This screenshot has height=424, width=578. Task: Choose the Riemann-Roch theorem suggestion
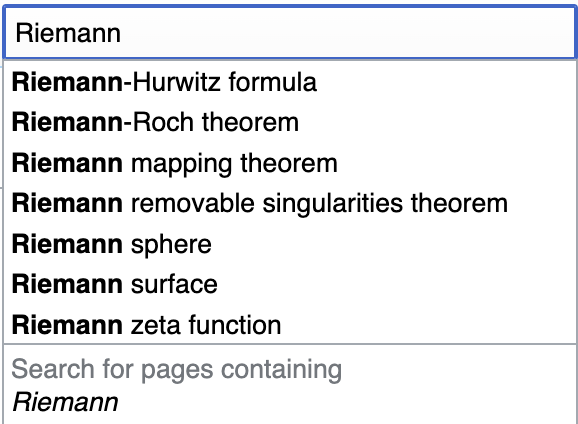(290, 122)
